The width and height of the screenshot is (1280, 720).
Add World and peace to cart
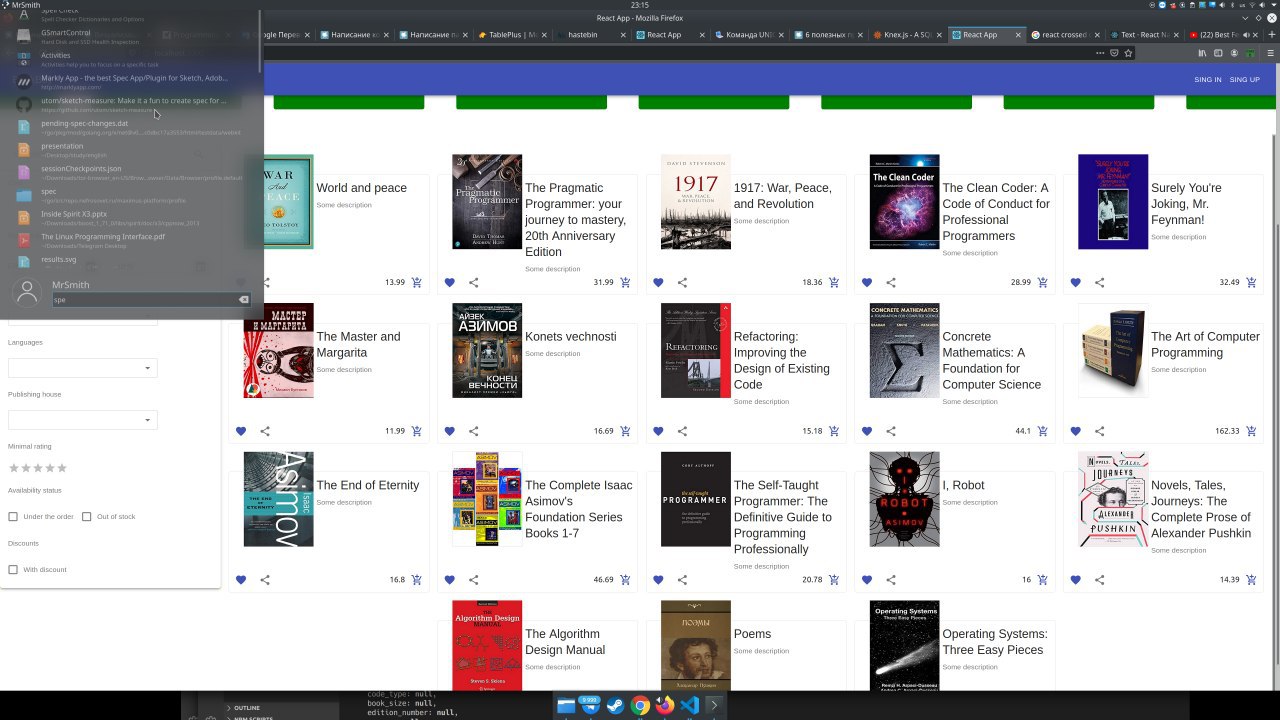[417, 283]
